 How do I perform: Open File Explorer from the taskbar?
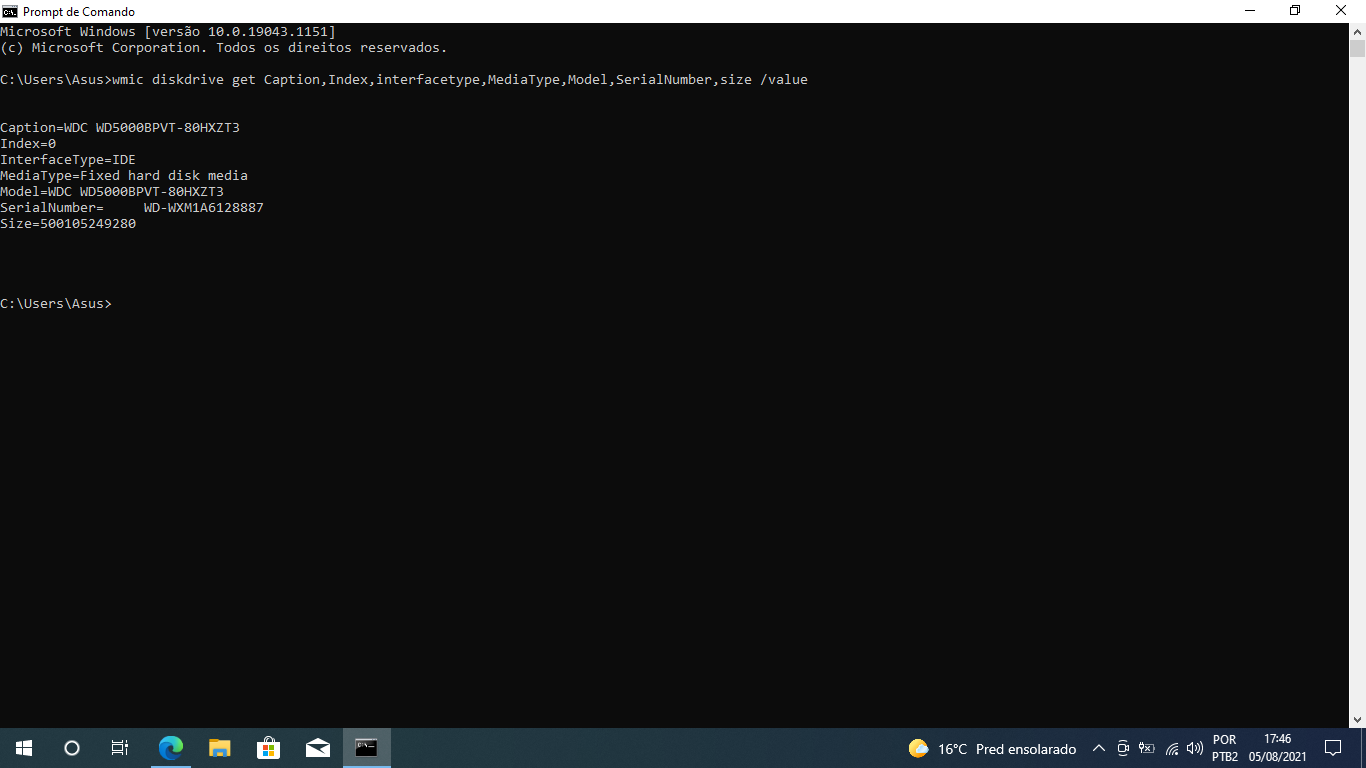tap(220, 748)
